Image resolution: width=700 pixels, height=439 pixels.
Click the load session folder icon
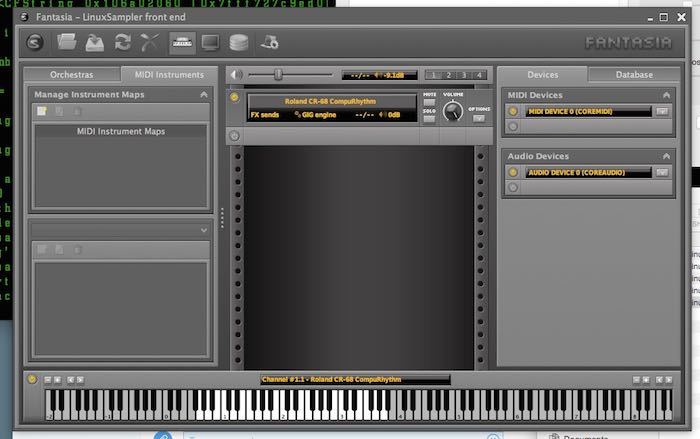(x=67, y=42)
